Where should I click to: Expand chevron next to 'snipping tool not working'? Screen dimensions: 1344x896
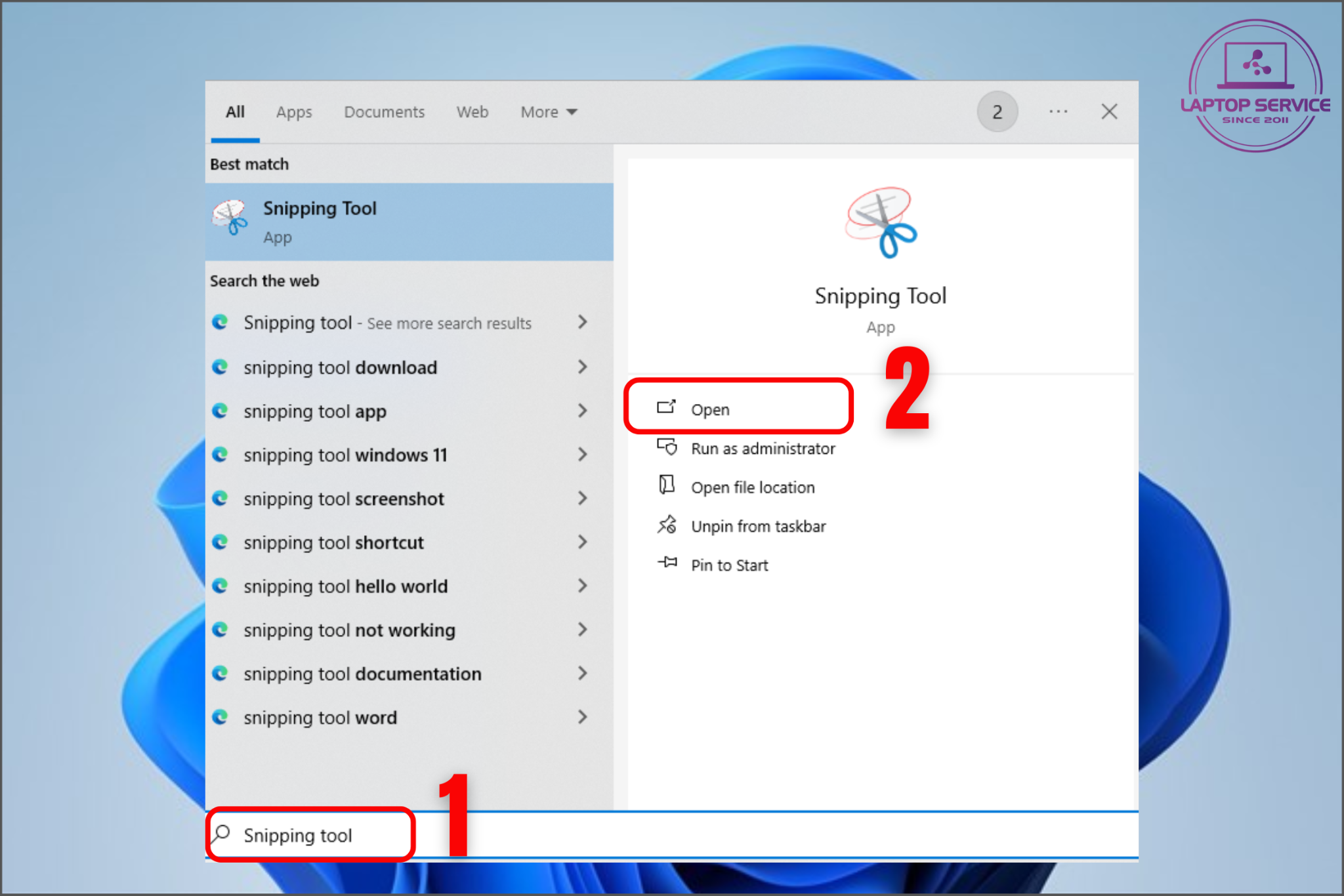582,630
